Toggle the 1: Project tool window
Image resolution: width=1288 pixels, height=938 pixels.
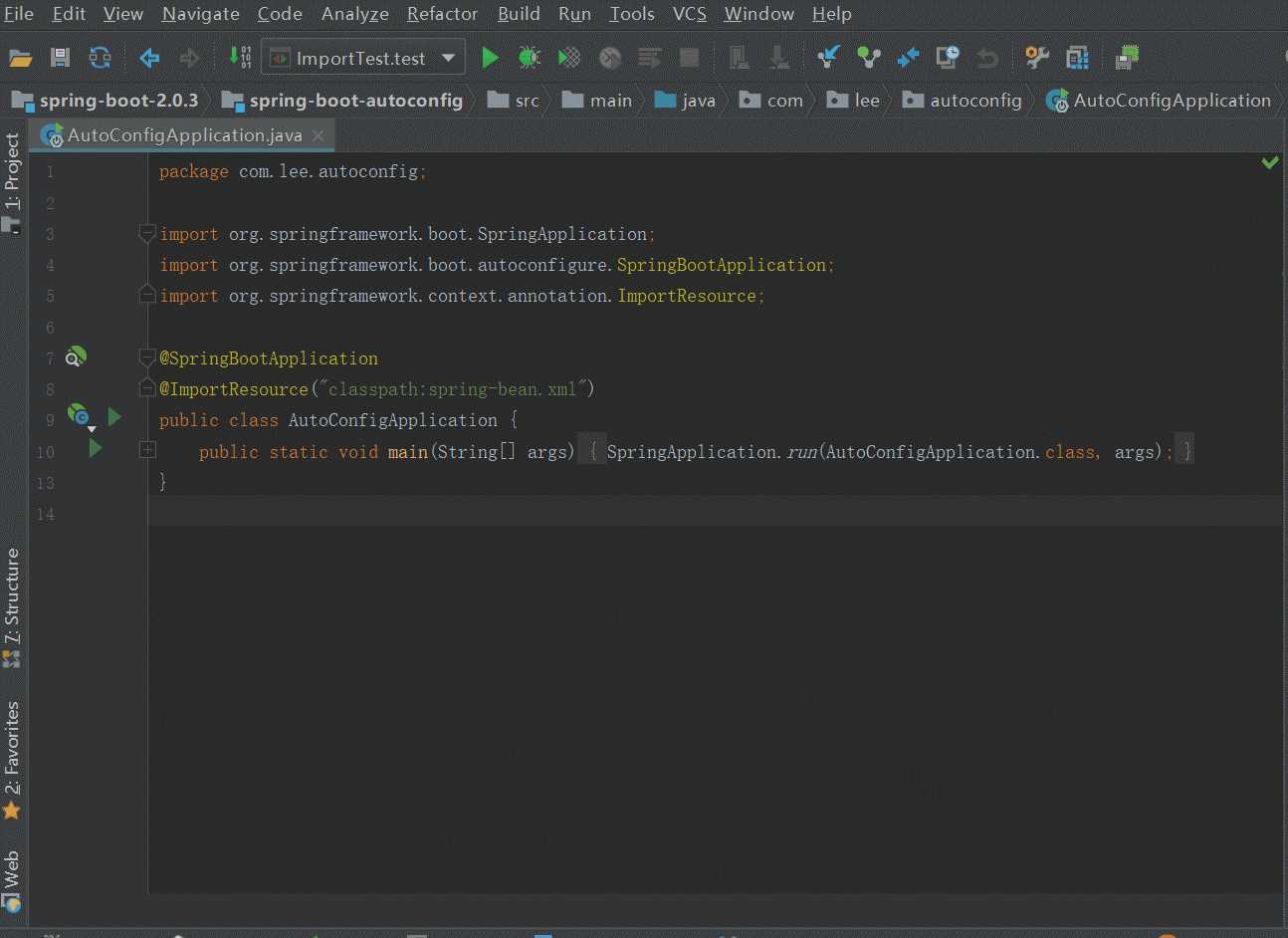tap(12, 182)
